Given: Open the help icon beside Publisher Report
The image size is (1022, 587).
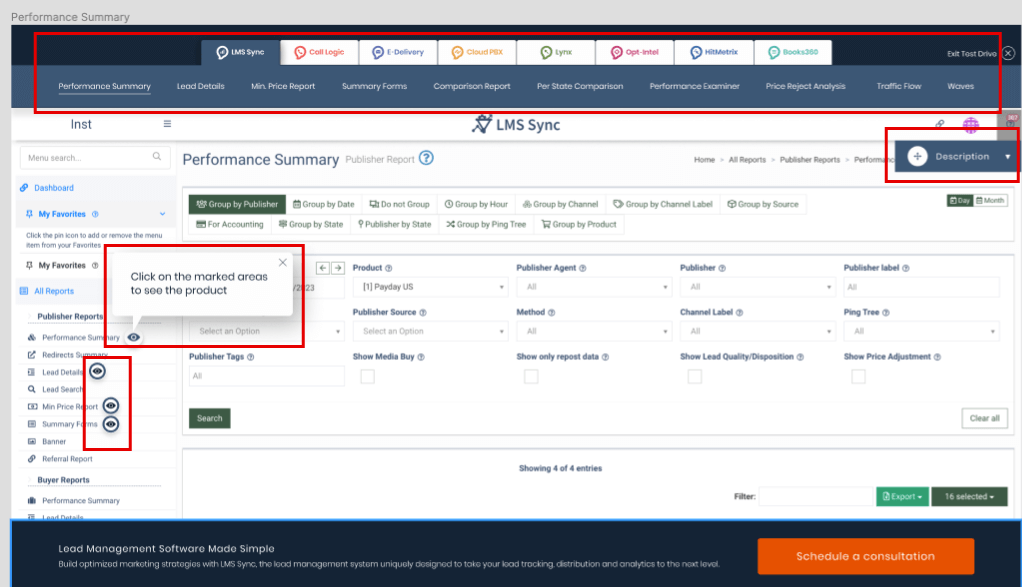Looking at the screenshot, I should point(426,158).
